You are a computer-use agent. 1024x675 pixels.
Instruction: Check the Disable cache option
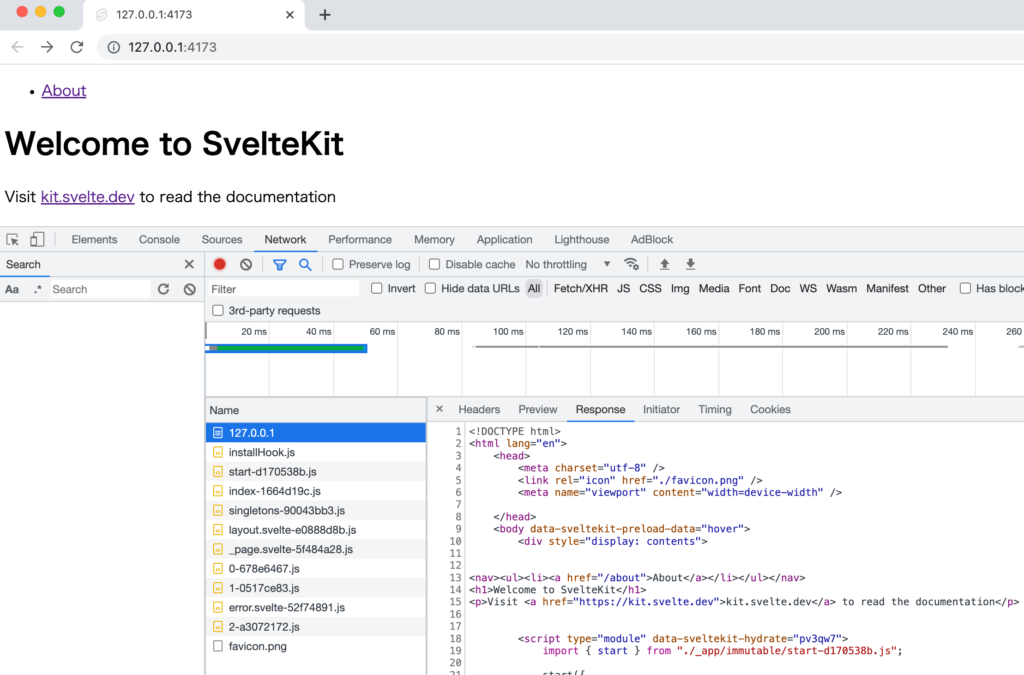[x=435, y=265]
